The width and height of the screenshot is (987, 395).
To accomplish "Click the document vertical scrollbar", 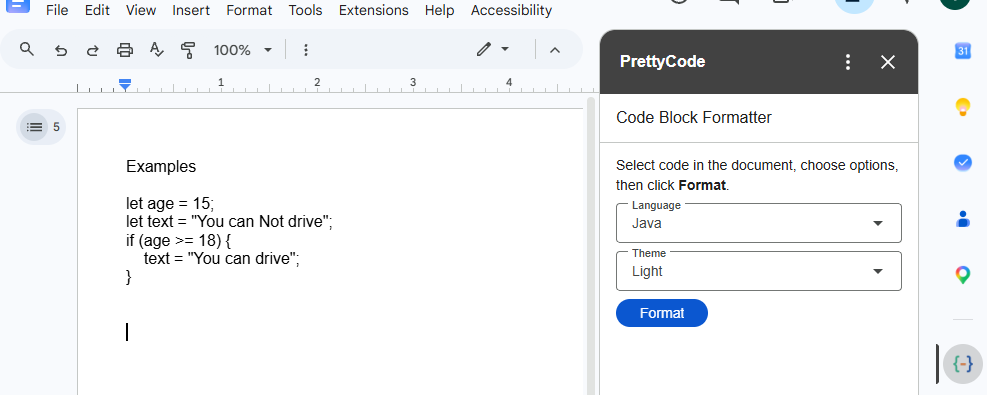I will 590,245.
